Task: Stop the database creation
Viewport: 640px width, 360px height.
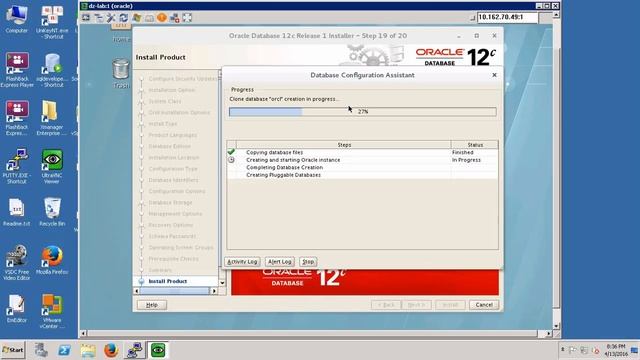Action: (308, 262)
